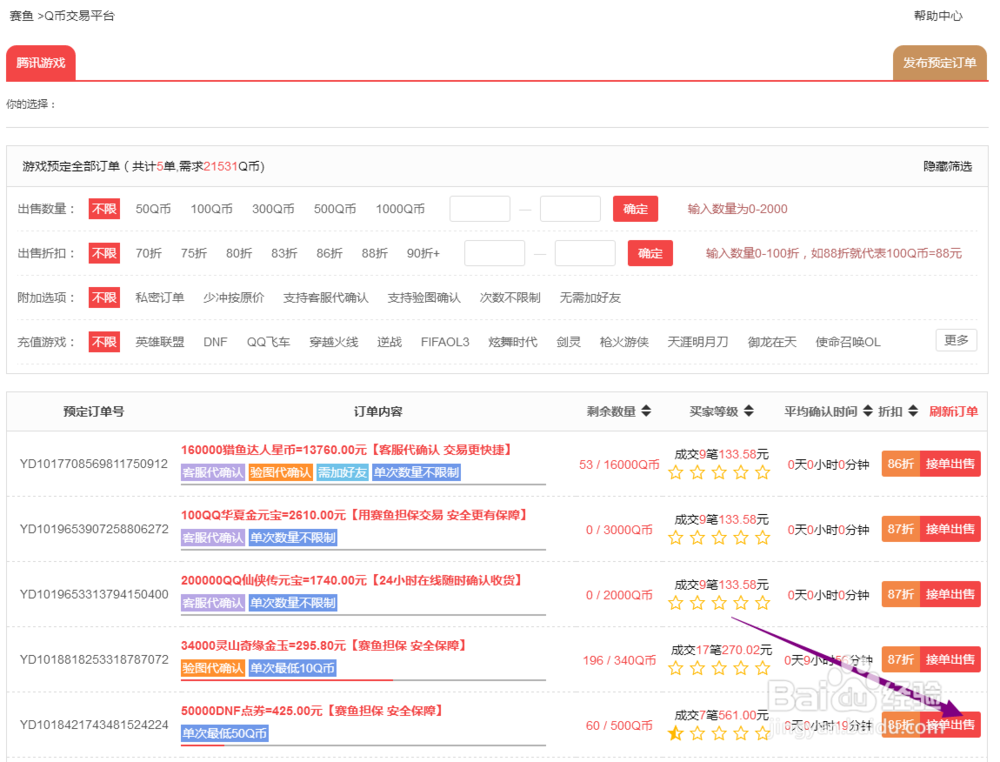This screenshot has height=762, width=1000.
Task: Select 300Q币 quantity filter
Action: pos(273,209)
